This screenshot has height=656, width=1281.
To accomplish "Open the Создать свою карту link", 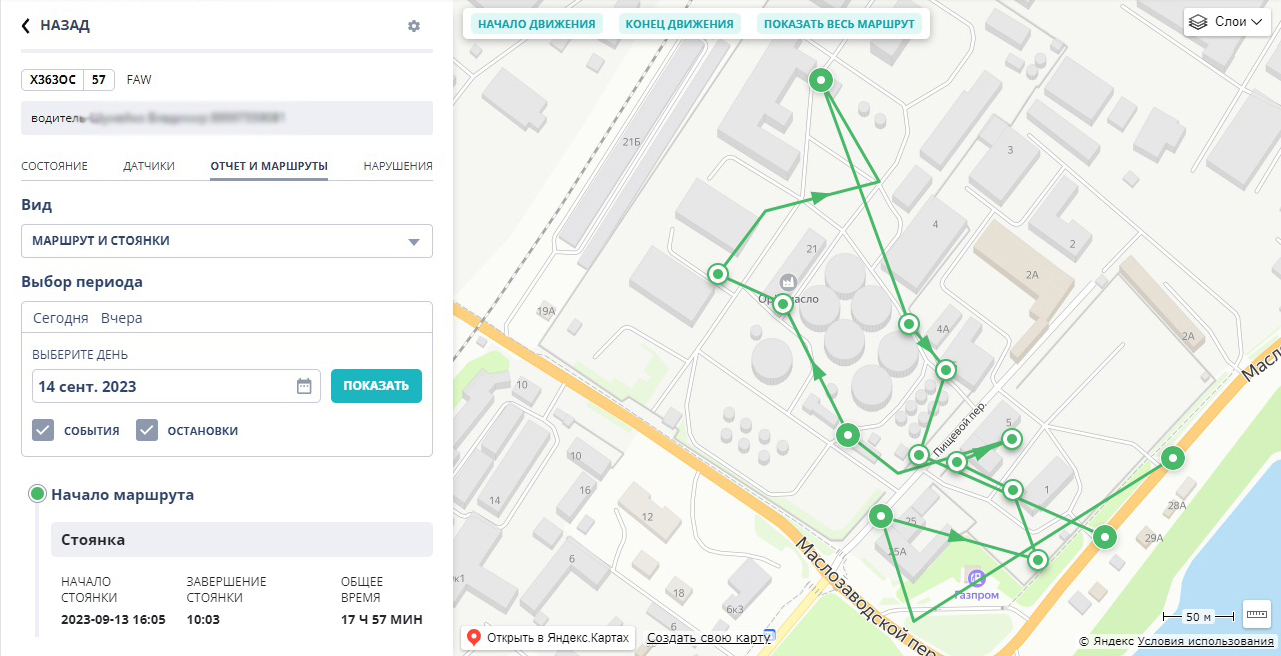I will tap(708, 638).
